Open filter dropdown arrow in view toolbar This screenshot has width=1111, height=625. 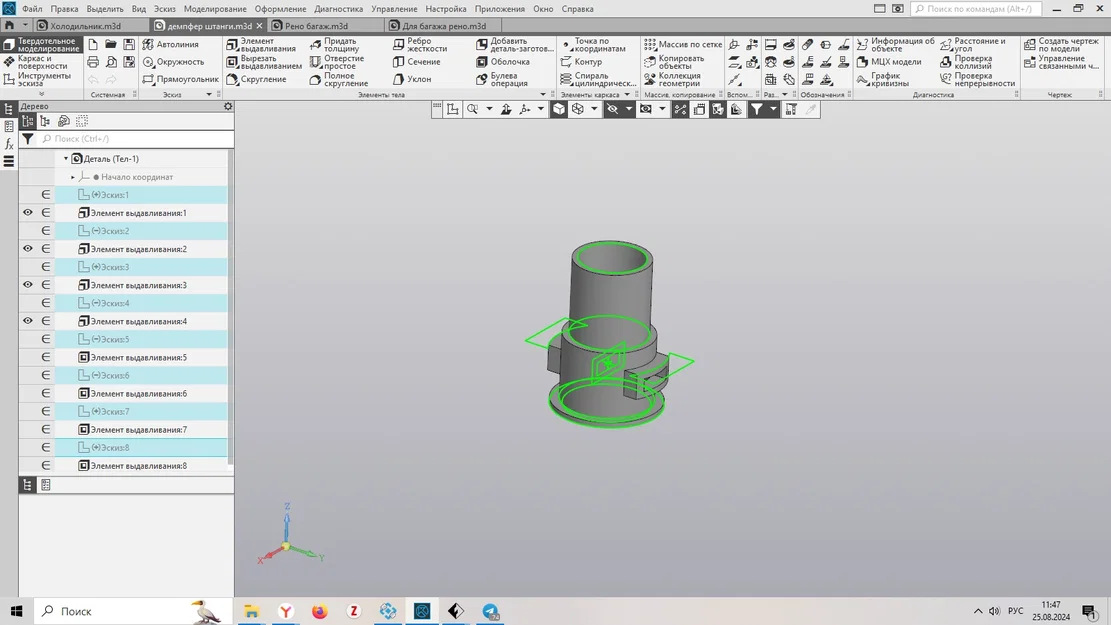(x=773, y=109)
